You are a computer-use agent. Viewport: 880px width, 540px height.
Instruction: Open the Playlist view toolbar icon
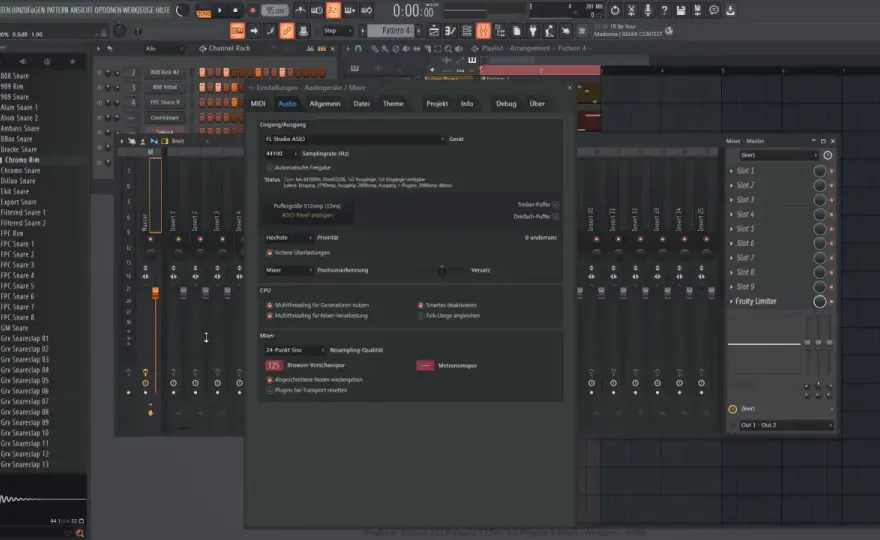[434, 31]
